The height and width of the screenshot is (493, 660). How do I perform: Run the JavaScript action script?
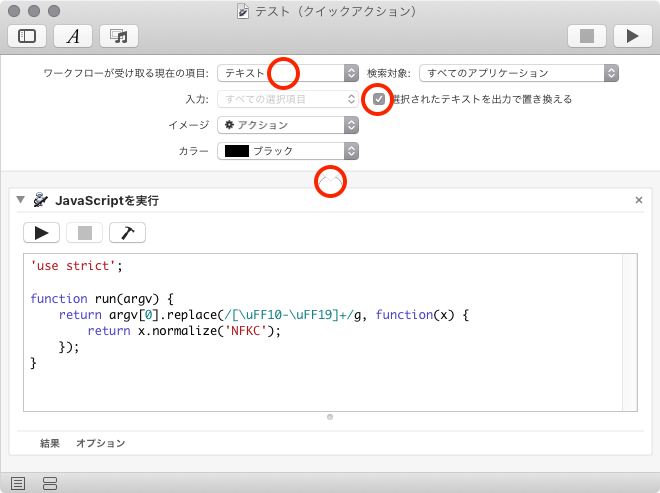click(41, 233)
